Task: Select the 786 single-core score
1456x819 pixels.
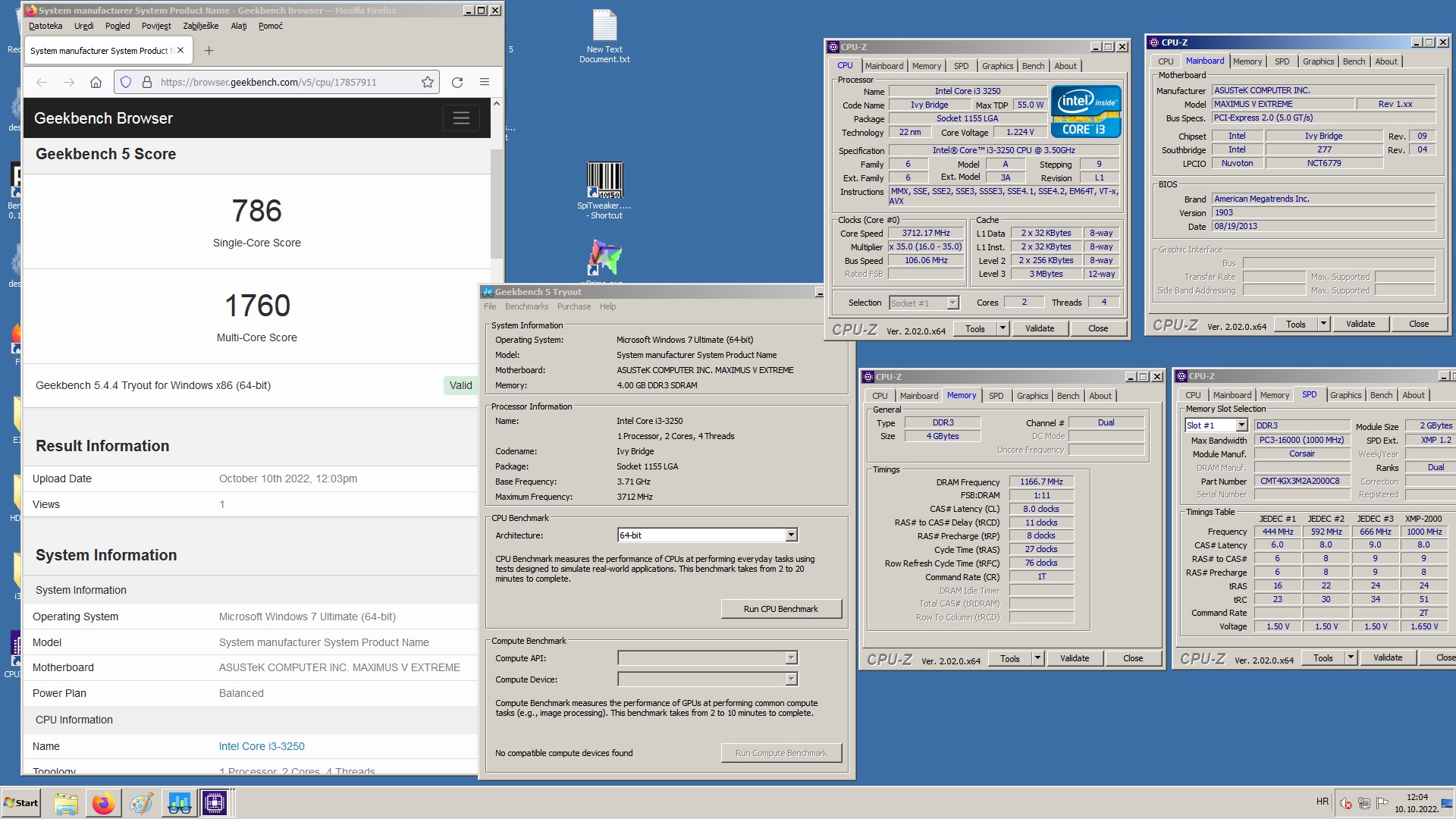Action: click(x=256, y=211)
